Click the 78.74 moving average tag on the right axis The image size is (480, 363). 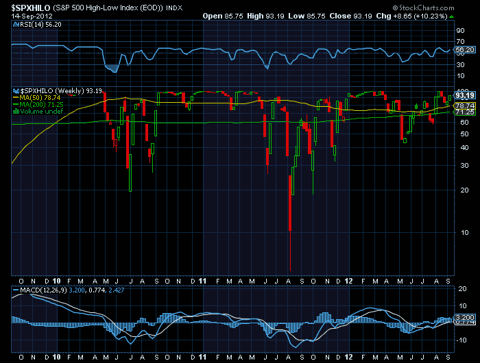click(465, 106)
